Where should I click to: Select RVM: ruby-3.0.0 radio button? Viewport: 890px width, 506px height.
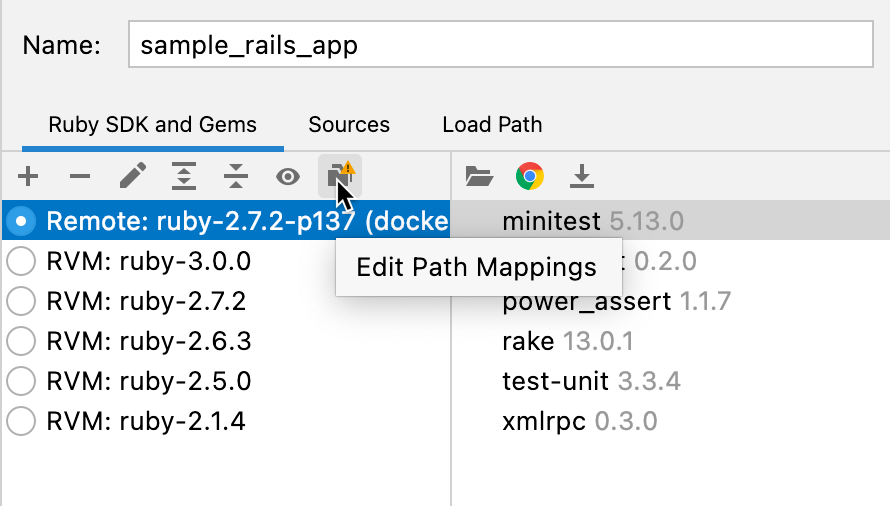point(22,261)
